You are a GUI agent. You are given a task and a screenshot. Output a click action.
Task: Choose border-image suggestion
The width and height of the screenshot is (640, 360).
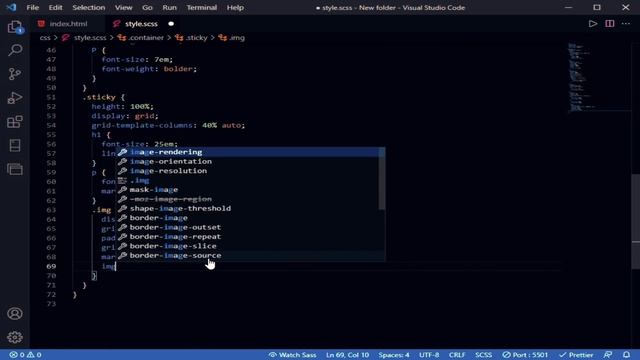[250, 218]
